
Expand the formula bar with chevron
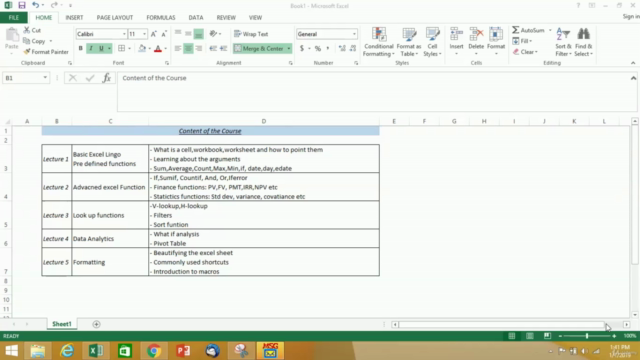point(633,78)
